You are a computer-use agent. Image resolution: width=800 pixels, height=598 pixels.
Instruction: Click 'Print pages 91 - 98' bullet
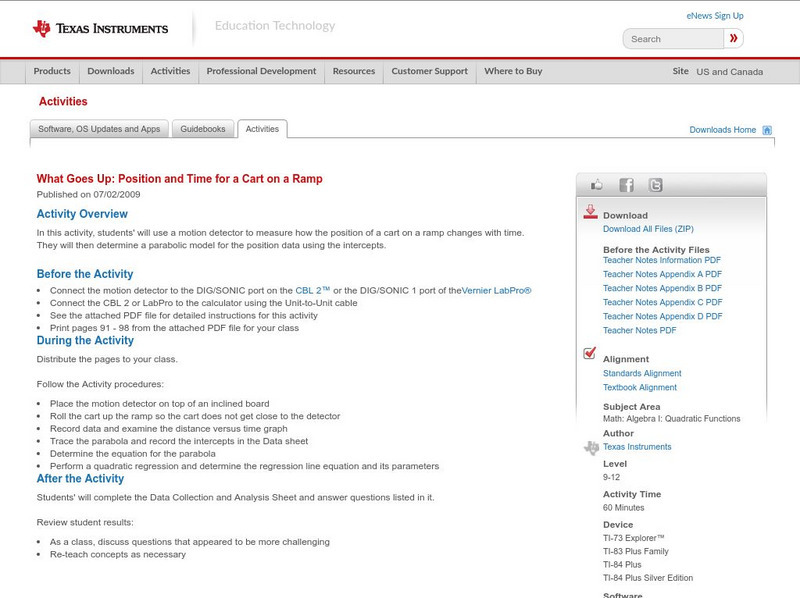click(174, 328)
